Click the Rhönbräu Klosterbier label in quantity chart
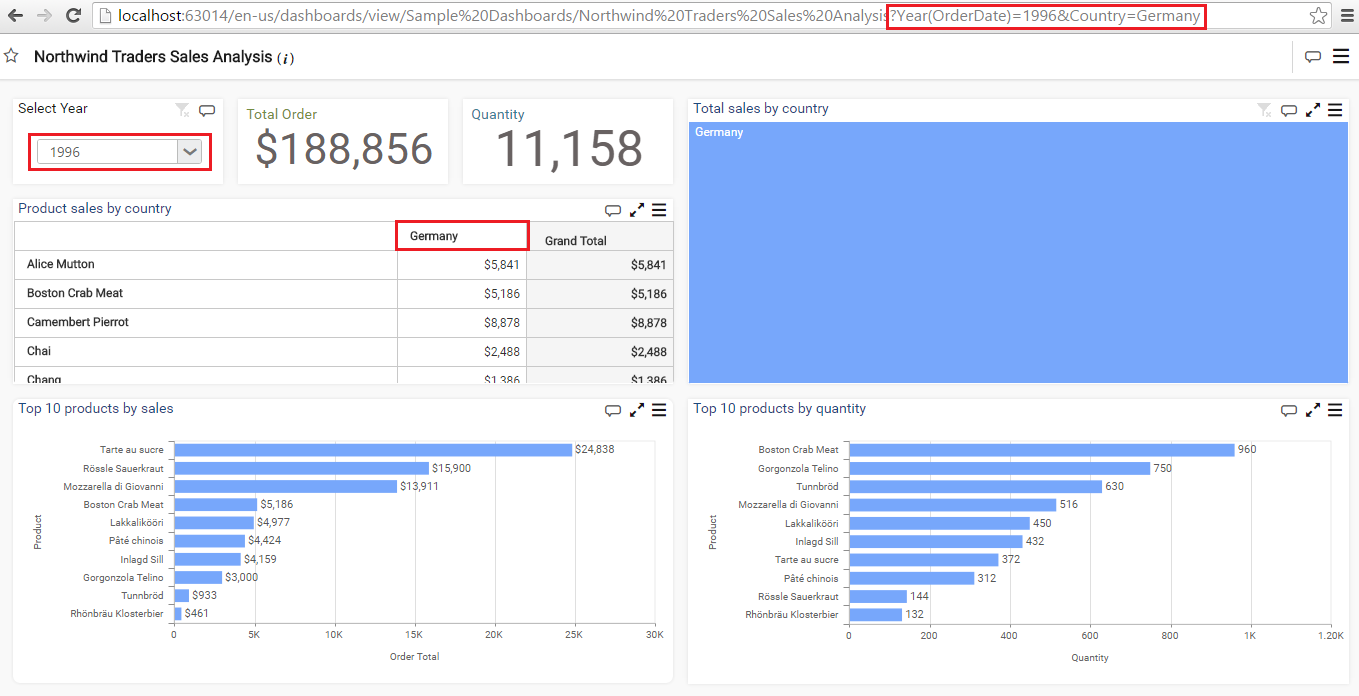 [792, 614]
